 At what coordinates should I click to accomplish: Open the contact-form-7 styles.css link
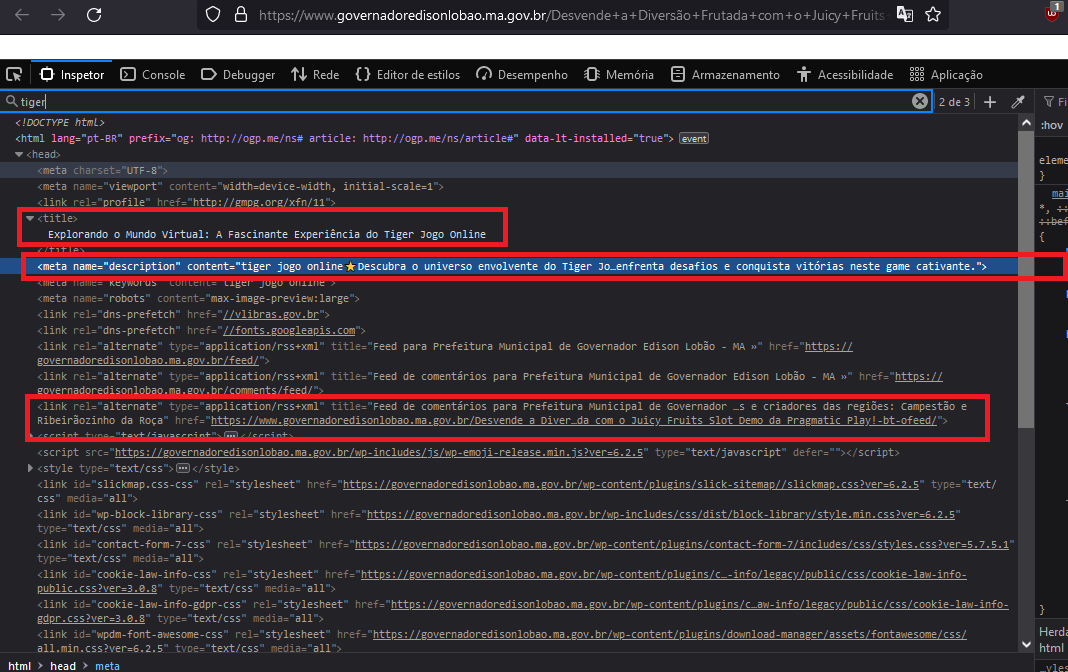(682, 545)
